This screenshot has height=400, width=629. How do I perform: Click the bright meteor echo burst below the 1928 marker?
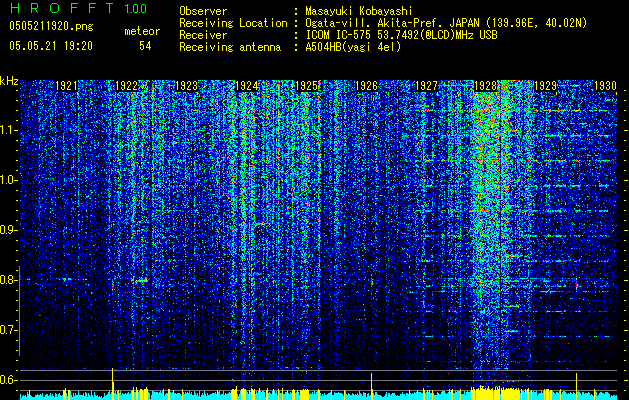(x=491, y=225)
